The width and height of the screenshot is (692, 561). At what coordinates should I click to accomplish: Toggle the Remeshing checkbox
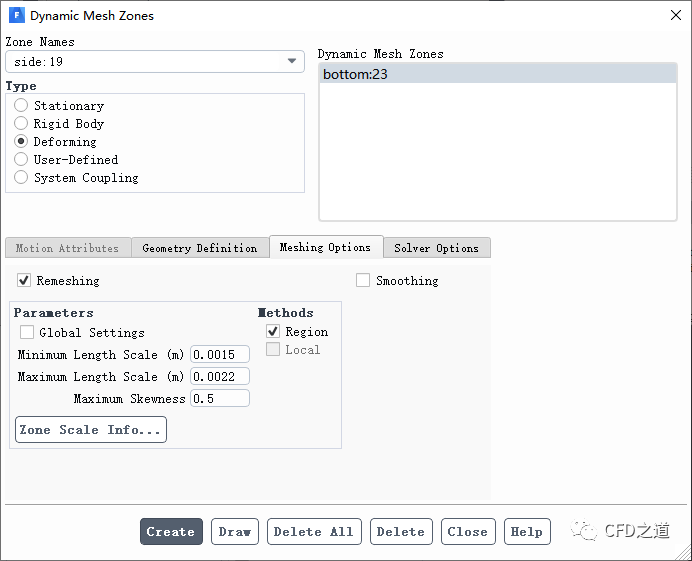click(25, 281)
